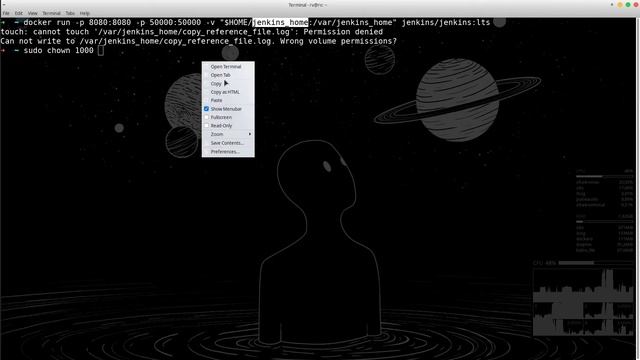Click the CPU 48% usage bar
The height and width of the screenshot is (360, 640).
click(595, 263)
